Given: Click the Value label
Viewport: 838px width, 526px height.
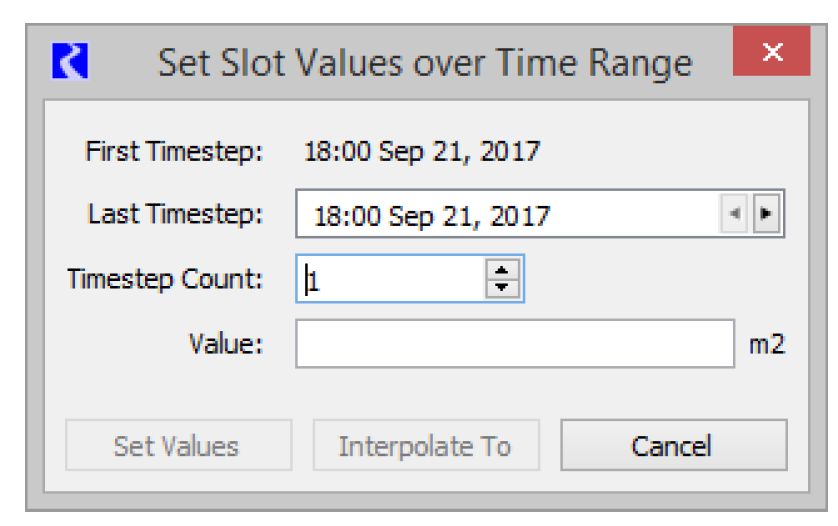Looking at the screenshot, I should [x=226, y=344].
